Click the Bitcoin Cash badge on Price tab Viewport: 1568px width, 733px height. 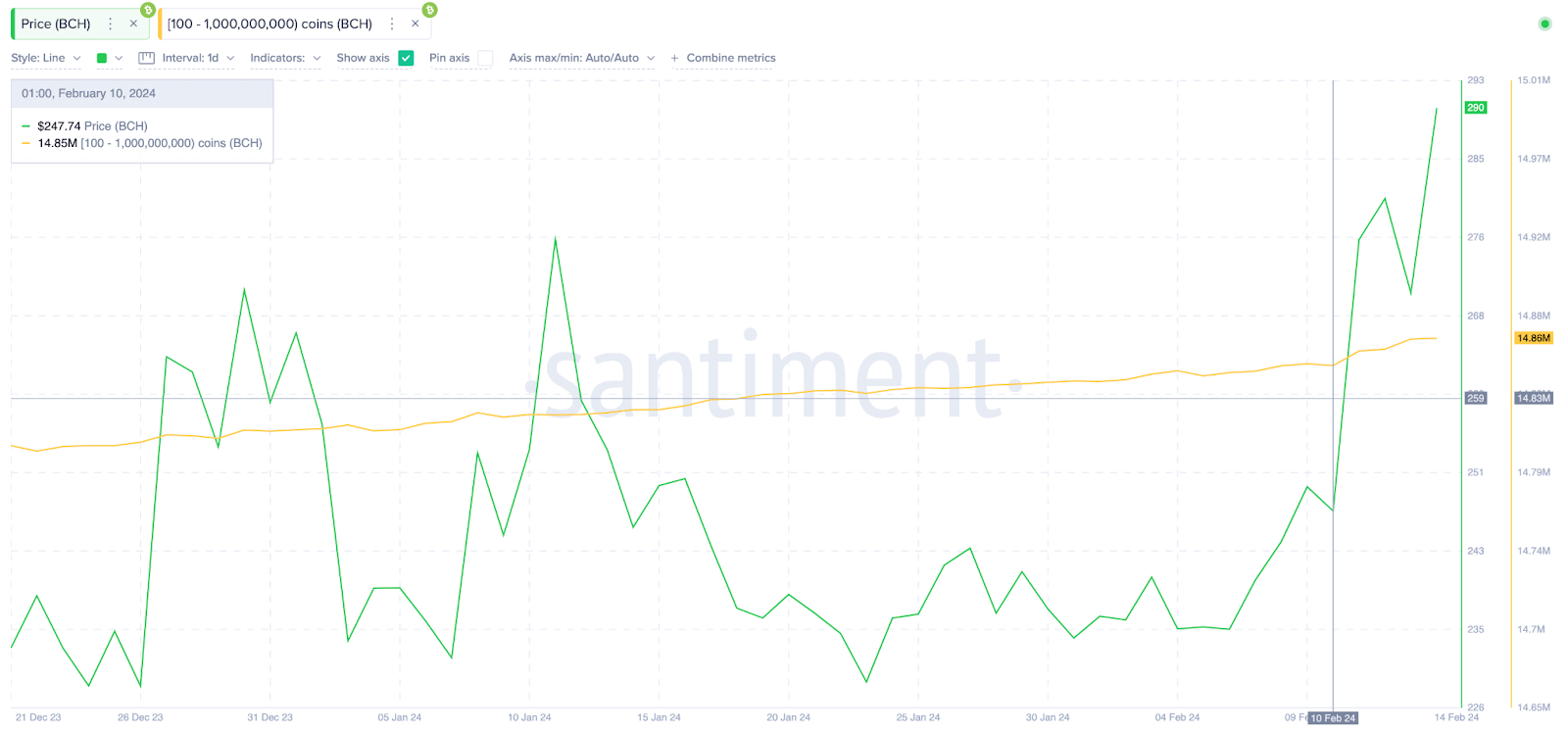point(148,10)
